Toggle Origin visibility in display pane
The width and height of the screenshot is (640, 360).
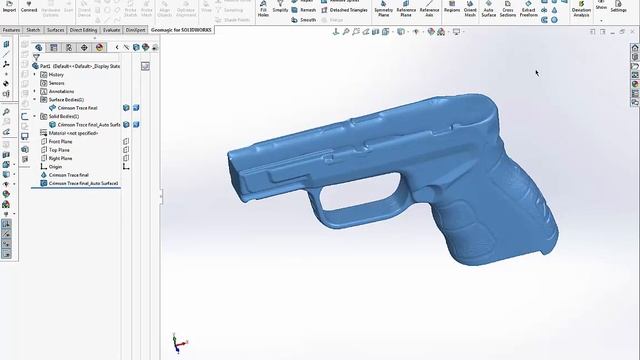[126, 167]
